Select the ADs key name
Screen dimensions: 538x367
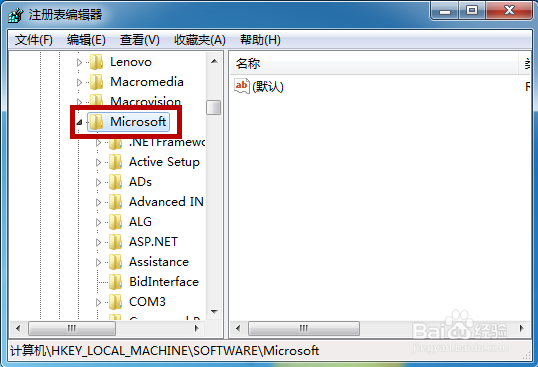pyautogui.click(x=140, y=182)
